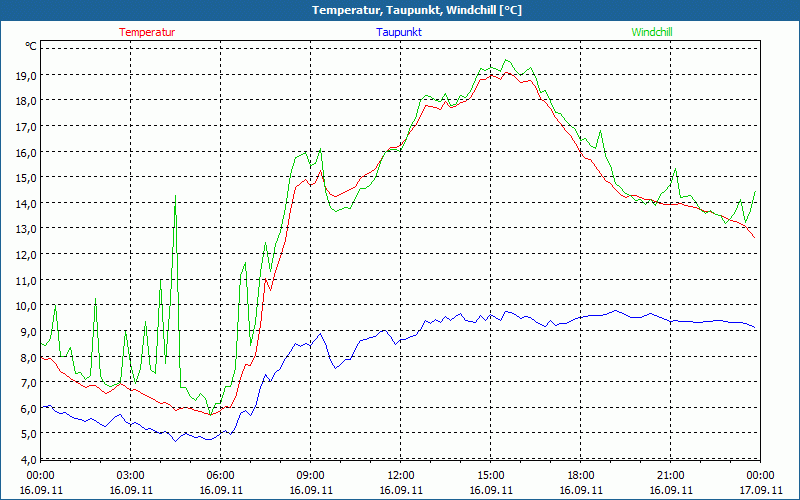This screenshot has height=500, width=800.
Task: Click the red temperature minimum near 05:40
Action: pyautogui.click(x=210, y=414)
